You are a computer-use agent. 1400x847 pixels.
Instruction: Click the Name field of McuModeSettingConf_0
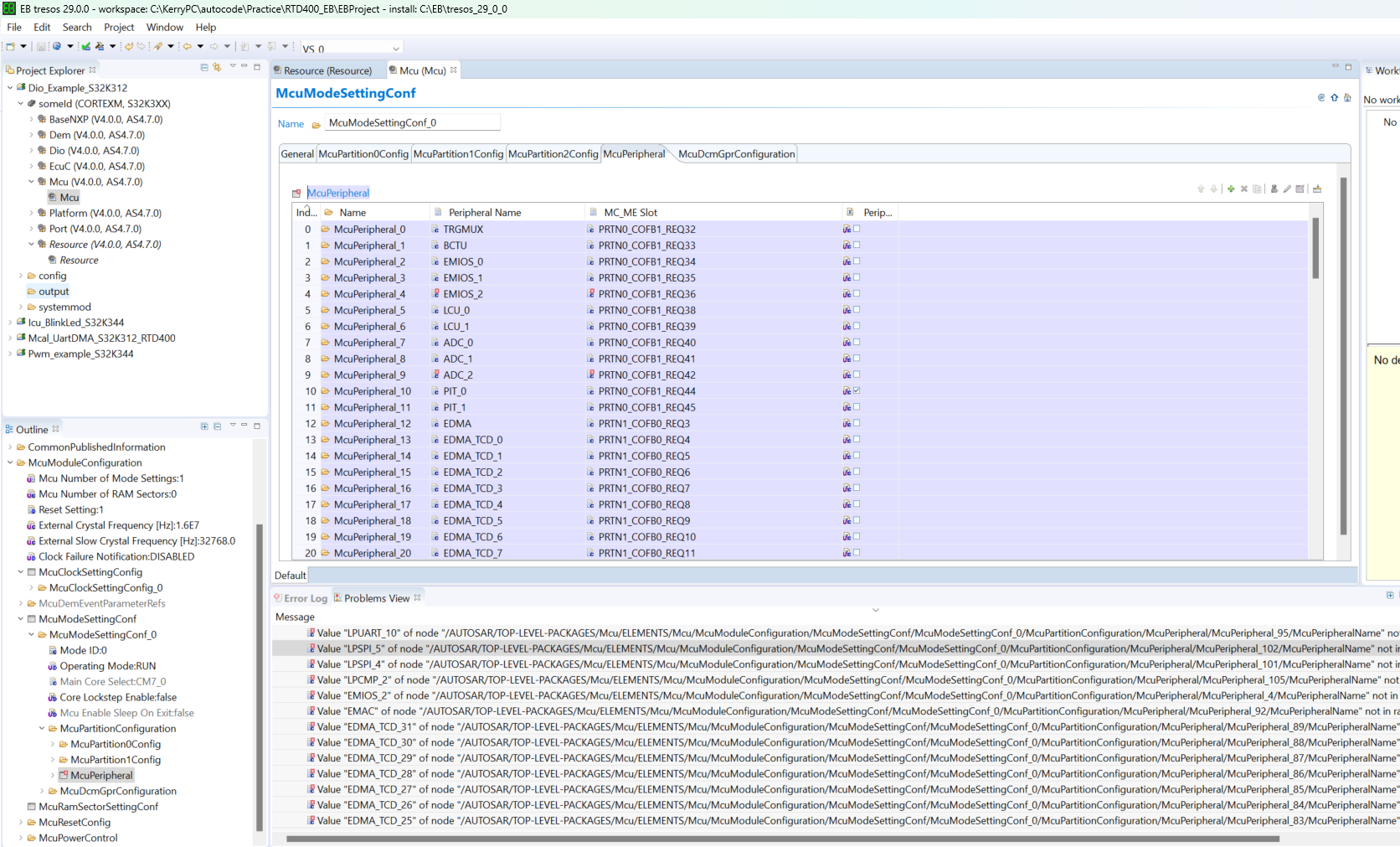tap(412, 122)
